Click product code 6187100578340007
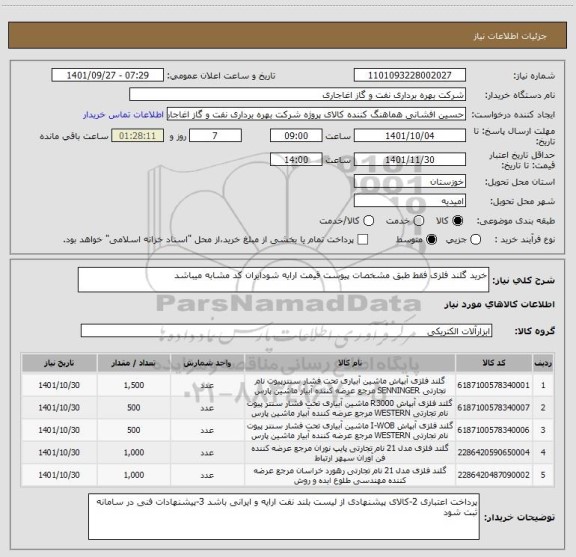576x557 pixels. pos(494,407)
